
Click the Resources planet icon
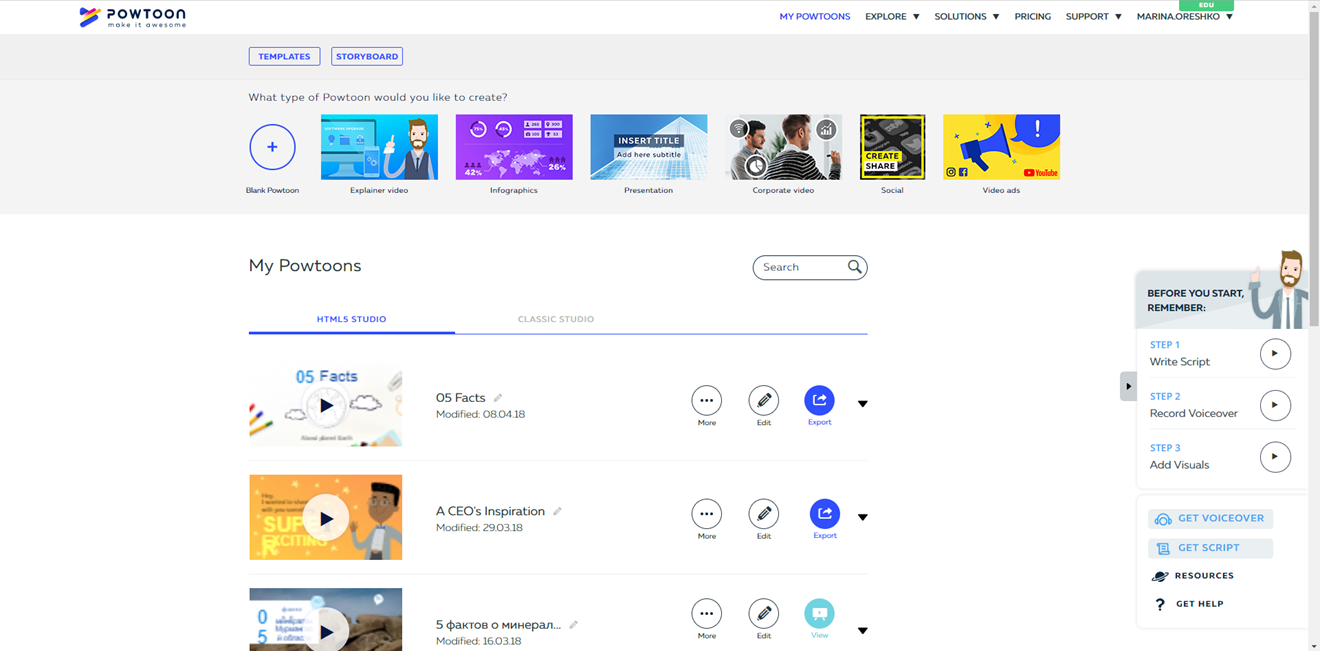point(1160,576)
